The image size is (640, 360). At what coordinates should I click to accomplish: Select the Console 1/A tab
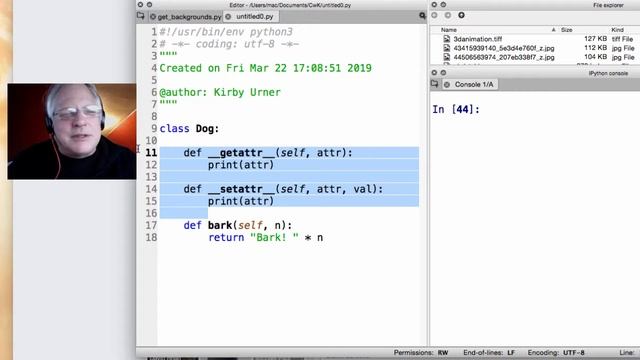click(x=473, y=84)
